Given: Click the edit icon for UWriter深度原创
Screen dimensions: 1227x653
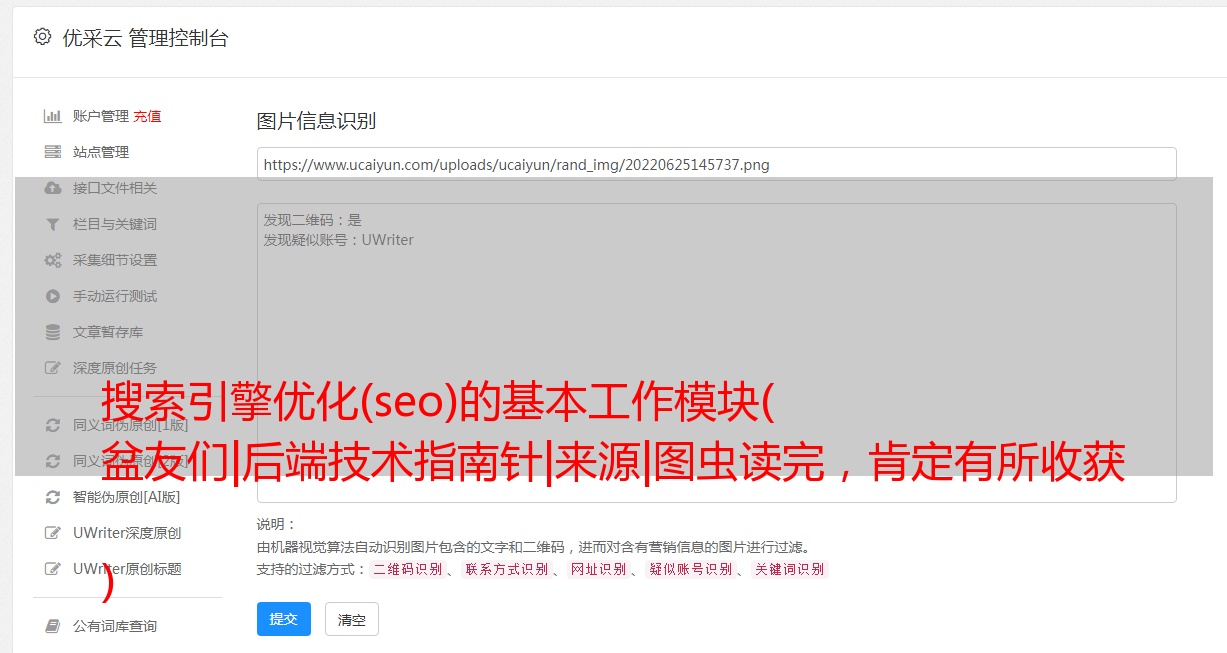Looking at the screenshot, I should (x=53, y=533).
